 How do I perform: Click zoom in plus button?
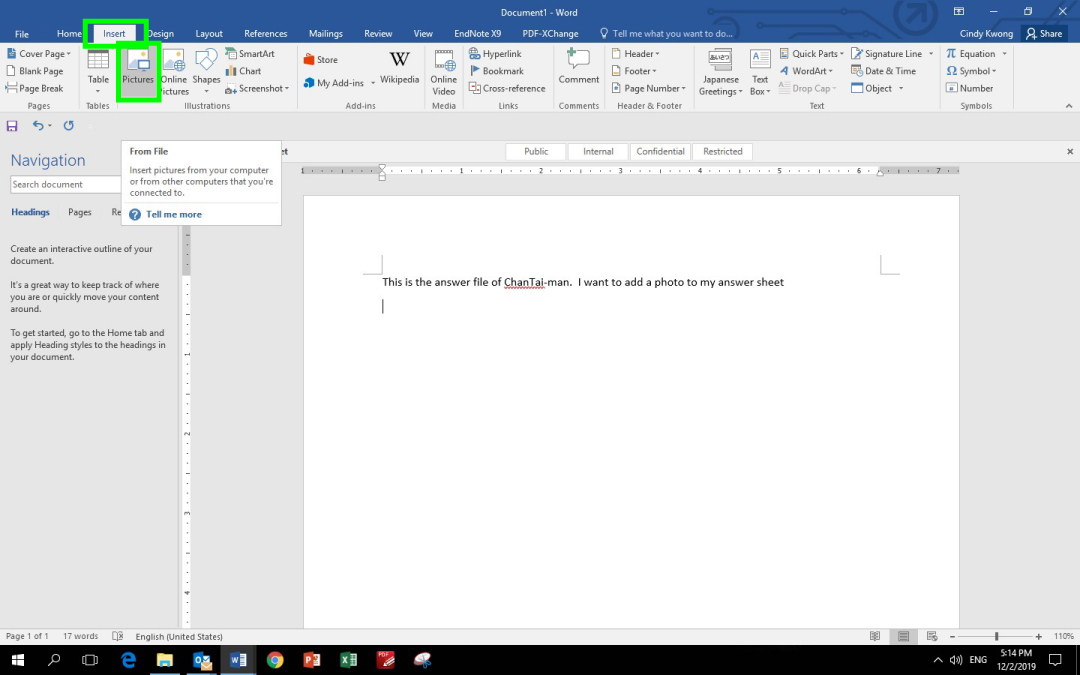coord(1039,637)
